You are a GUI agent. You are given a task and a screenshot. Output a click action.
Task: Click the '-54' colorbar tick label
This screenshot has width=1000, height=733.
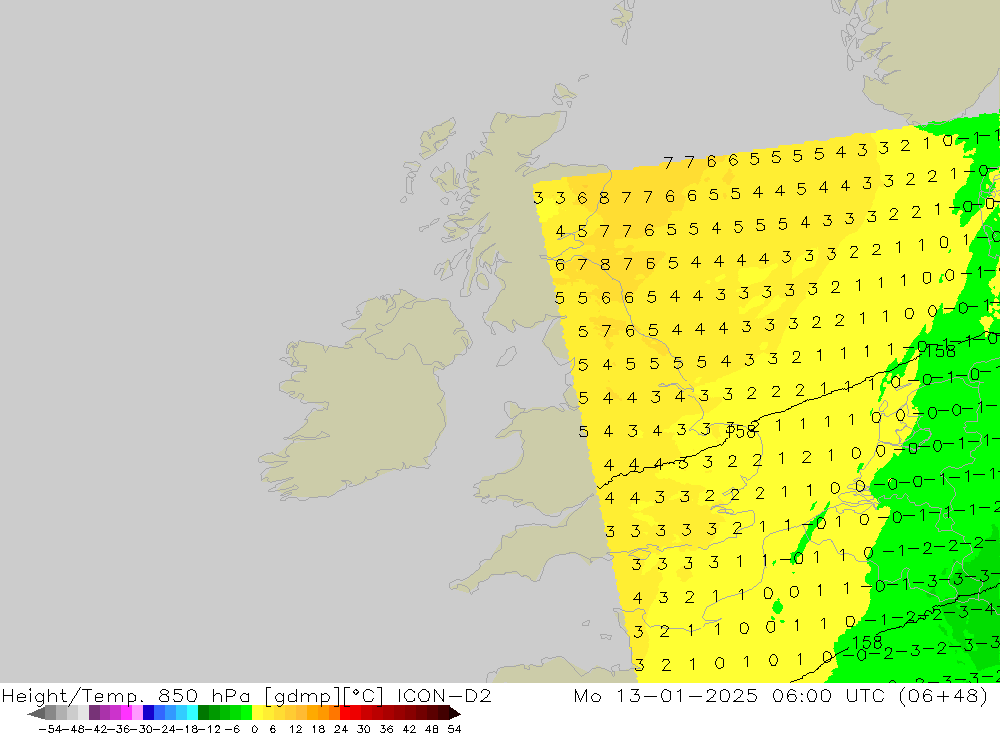50,729
